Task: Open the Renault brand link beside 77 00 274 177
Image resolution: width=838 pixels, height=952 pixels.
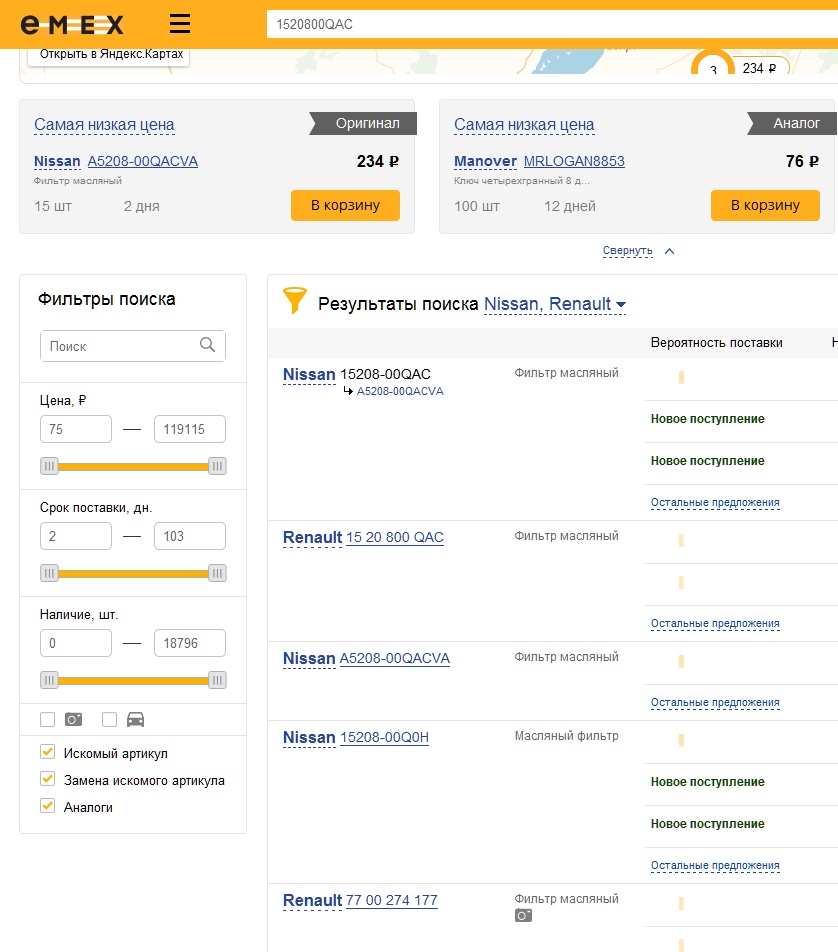Action: pyautogui.click(x=313, y=900)
